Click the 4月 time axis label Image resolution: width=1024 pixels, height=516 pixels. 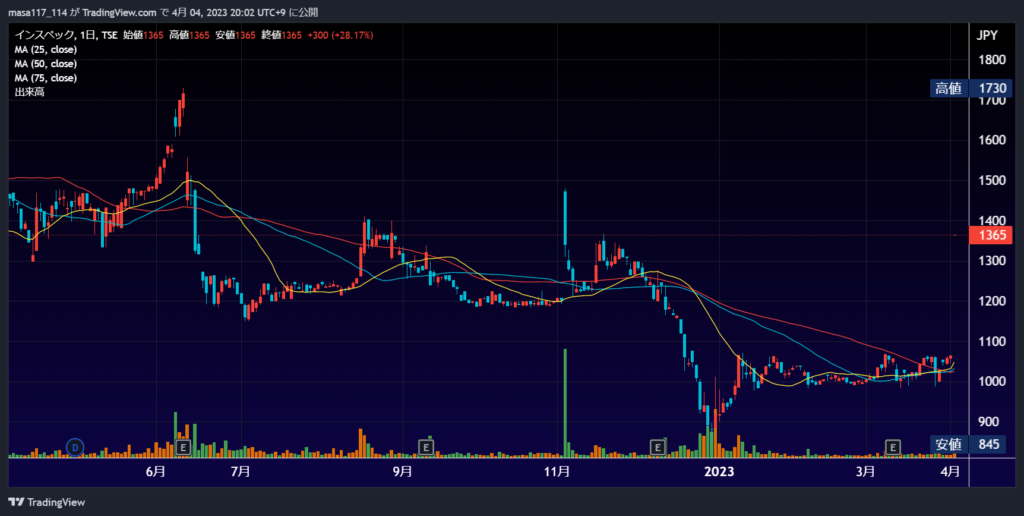[950, 472]
